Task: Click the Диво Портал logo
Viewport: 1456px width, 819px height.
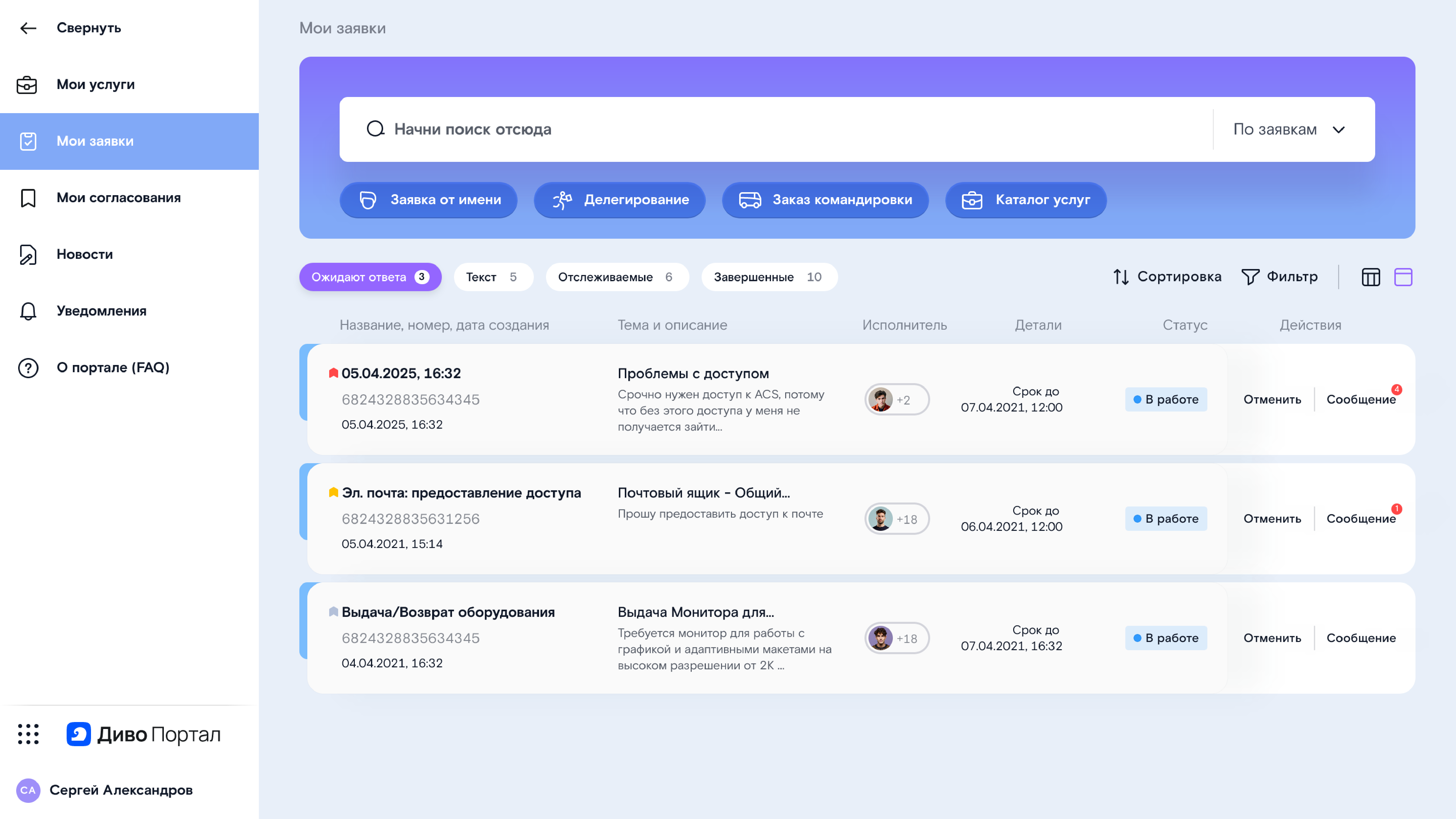Action: 143,734
